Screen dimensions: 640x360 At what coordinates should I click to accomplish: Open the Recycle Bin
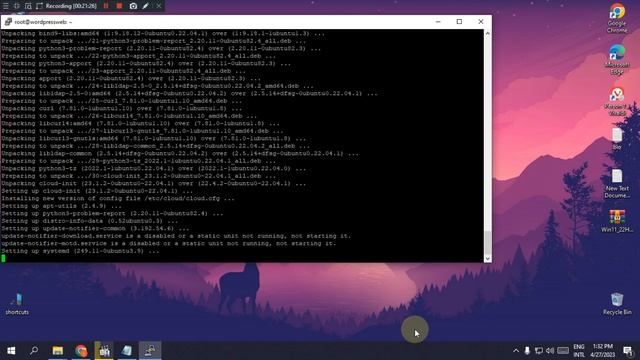coord(617,304)
